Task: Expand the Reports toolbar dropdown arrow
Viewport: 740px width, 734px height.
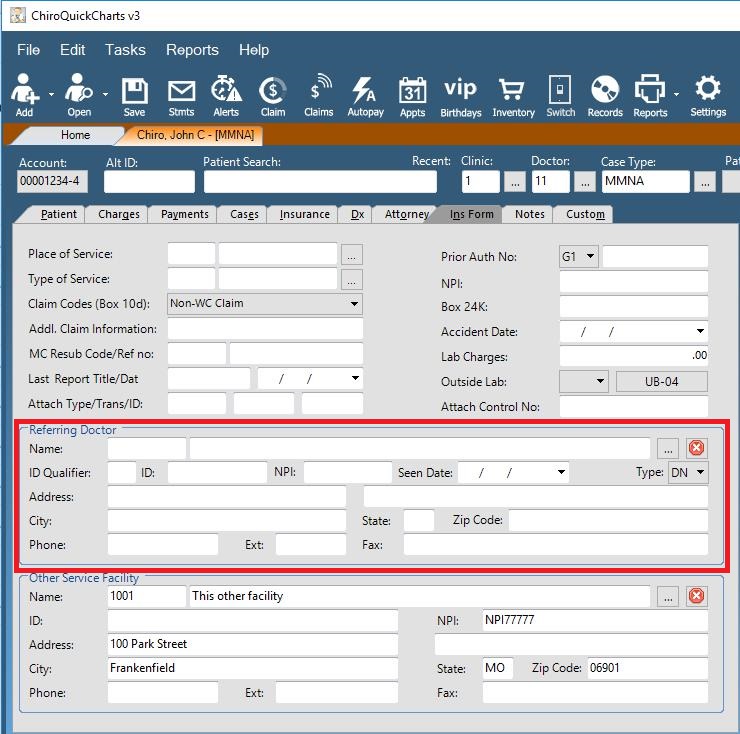Action: pos(676,94)
